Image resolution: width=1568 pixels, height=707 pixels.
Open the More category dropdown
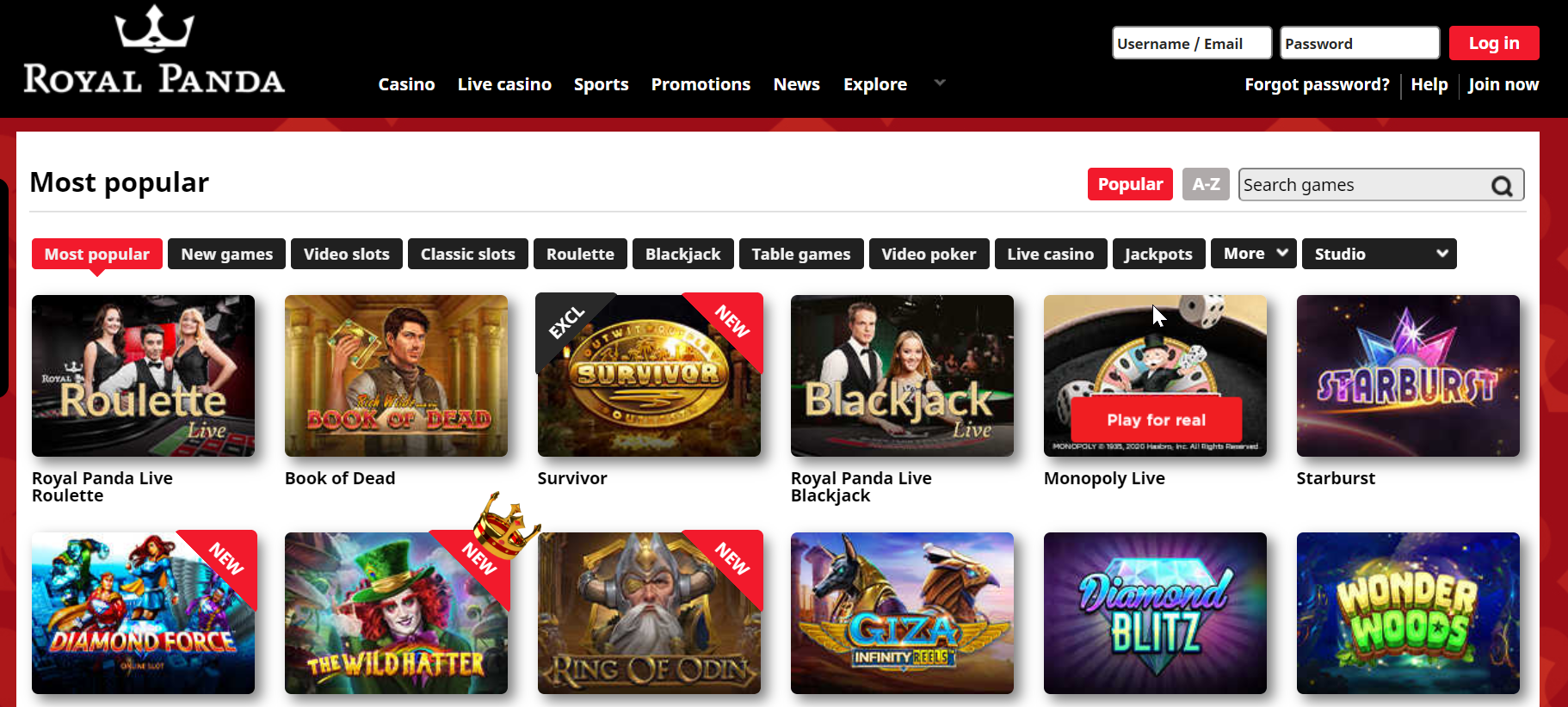[1254, 254]
